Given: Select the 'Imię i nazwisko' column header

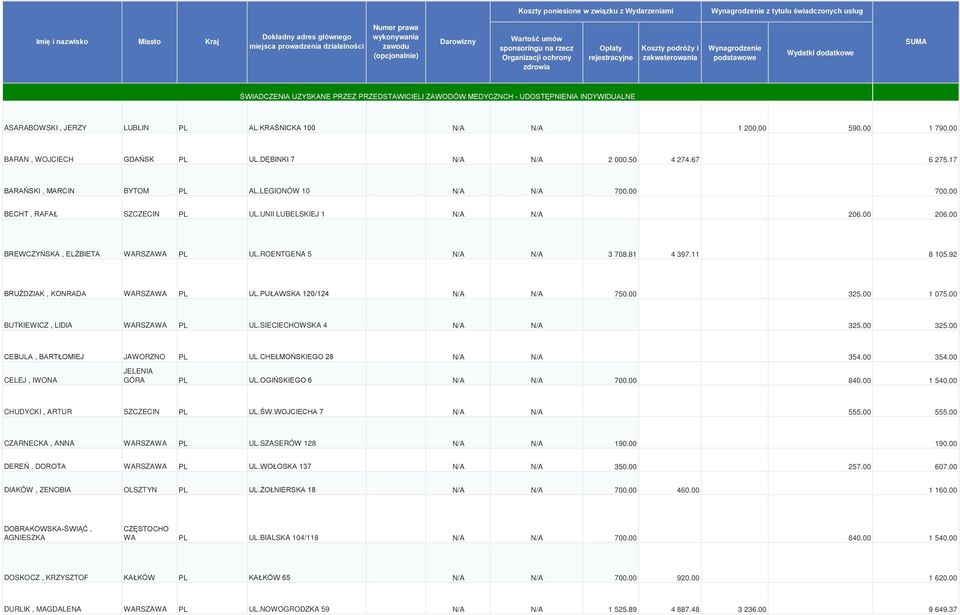Looking at the screenshot, I should [x=62, y=42].
